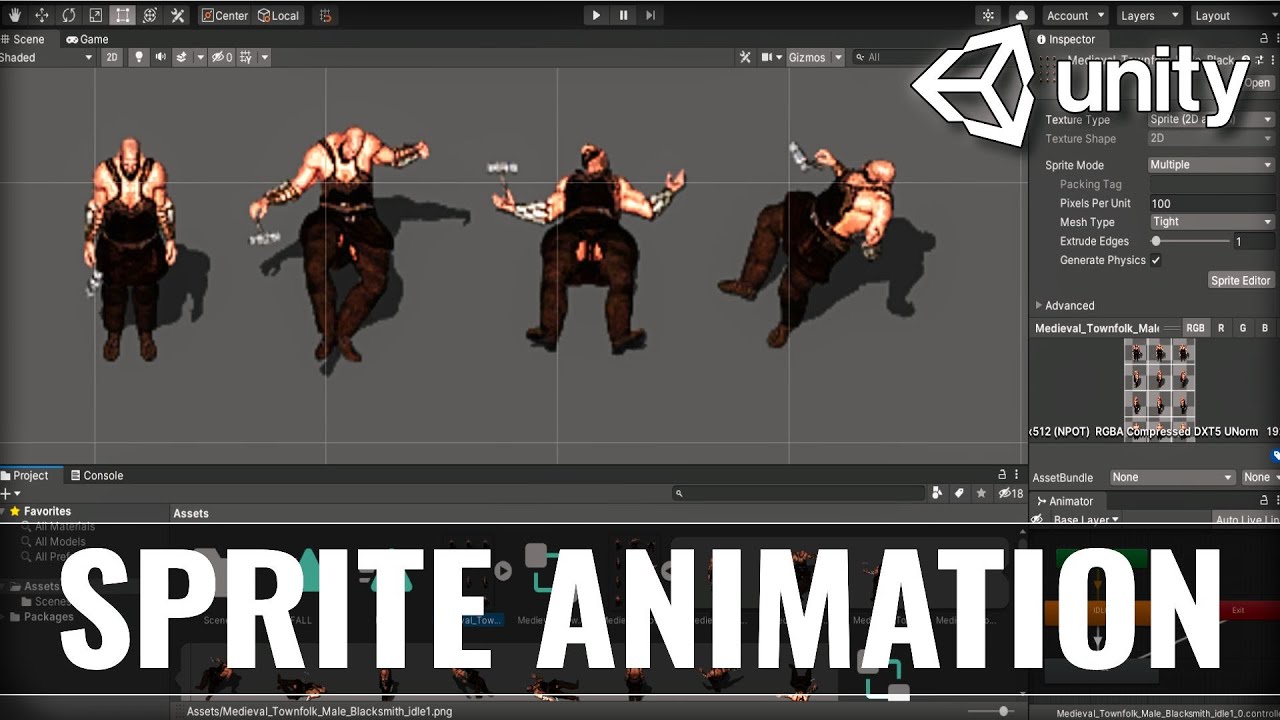Open the Sprite Mode dropdown

pyautogui.click(x=1211, y=164)
